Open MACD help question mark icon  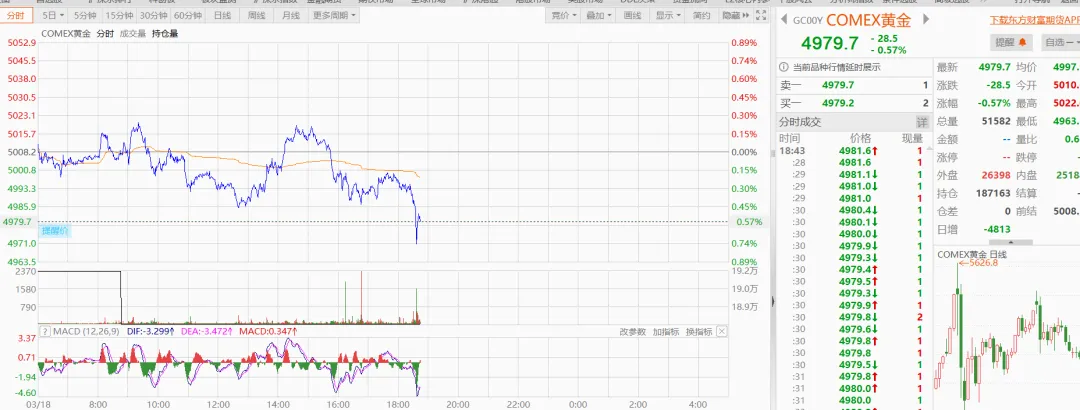[x=45, y=331]
